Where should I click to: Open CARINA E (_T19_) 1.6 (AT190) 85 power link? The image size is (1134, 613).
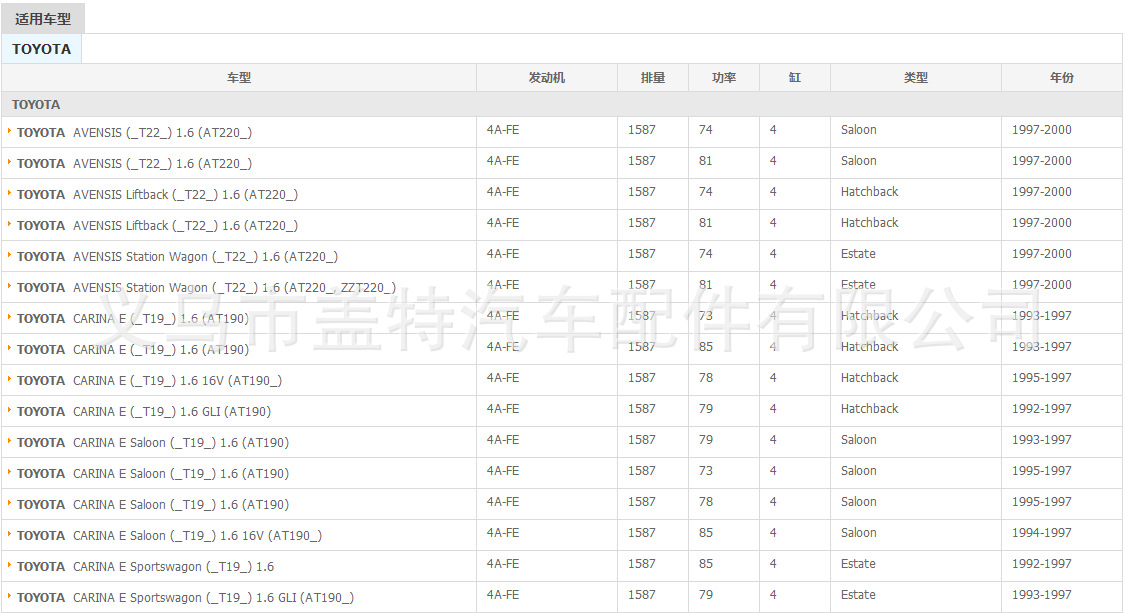tap(132, 350)
